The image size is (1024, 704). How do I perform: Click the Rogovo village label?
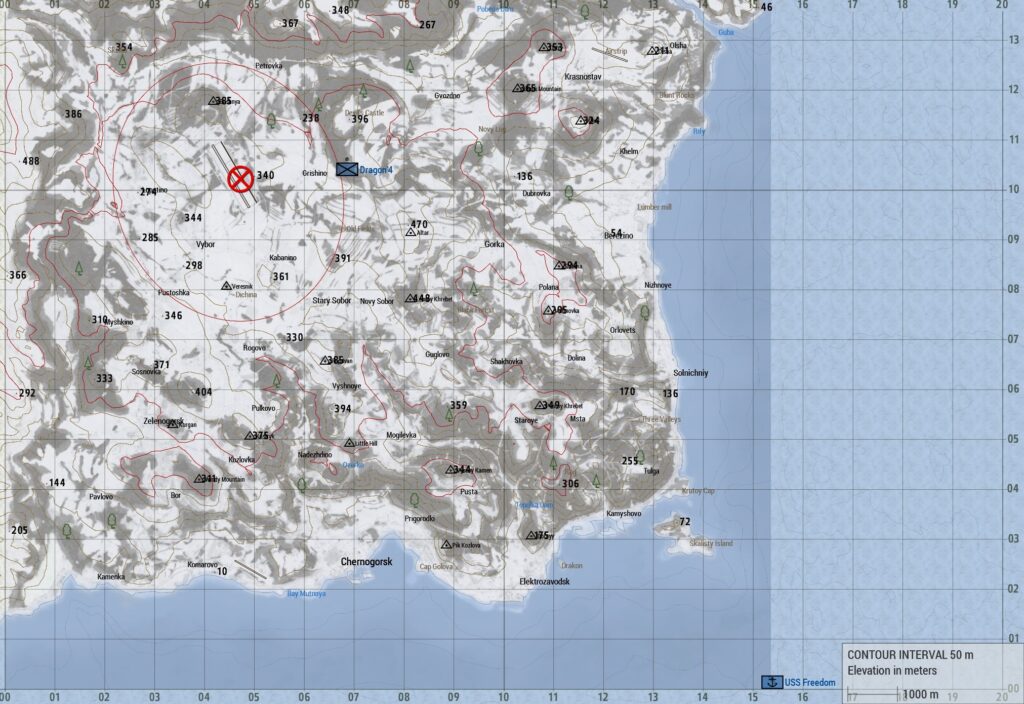tap(255, 348)
